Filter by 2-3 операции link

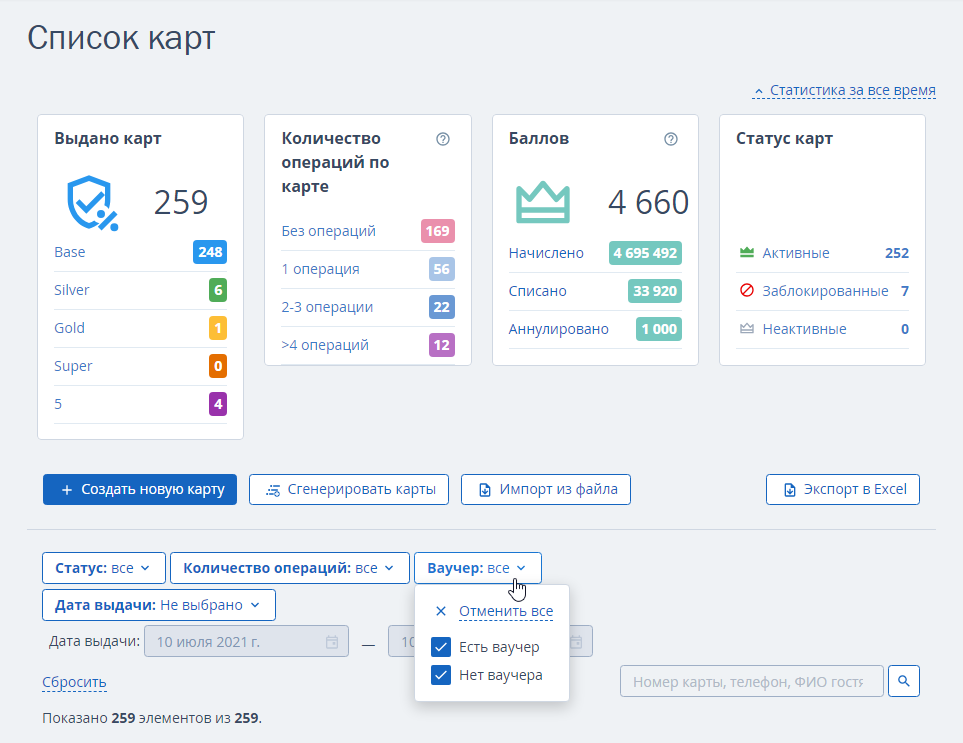pyautogui.click(x=327, y=307)
